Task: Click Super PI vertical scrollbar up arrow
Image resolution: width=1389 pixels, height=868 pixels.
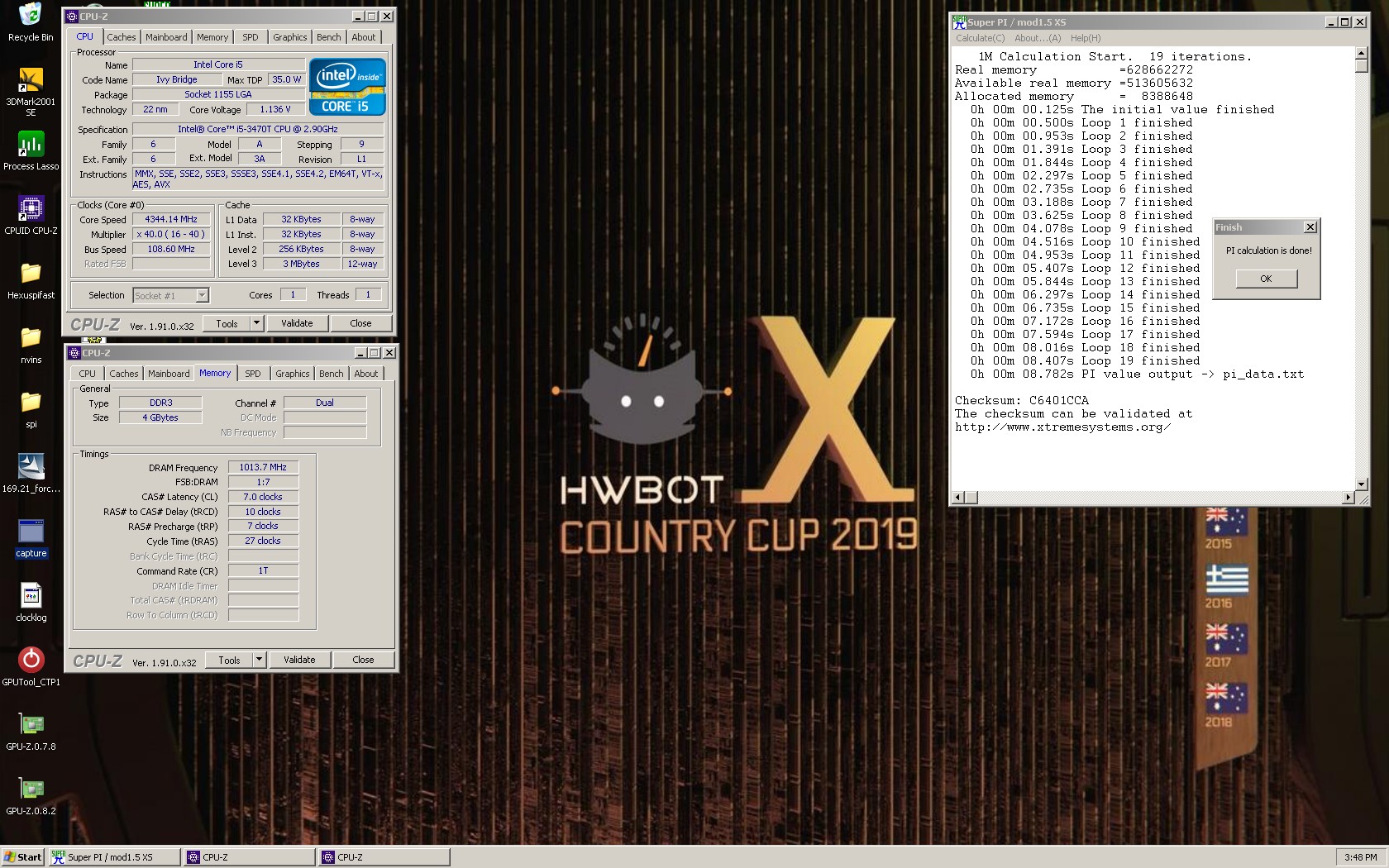Action: click(x=1361, y=54)
